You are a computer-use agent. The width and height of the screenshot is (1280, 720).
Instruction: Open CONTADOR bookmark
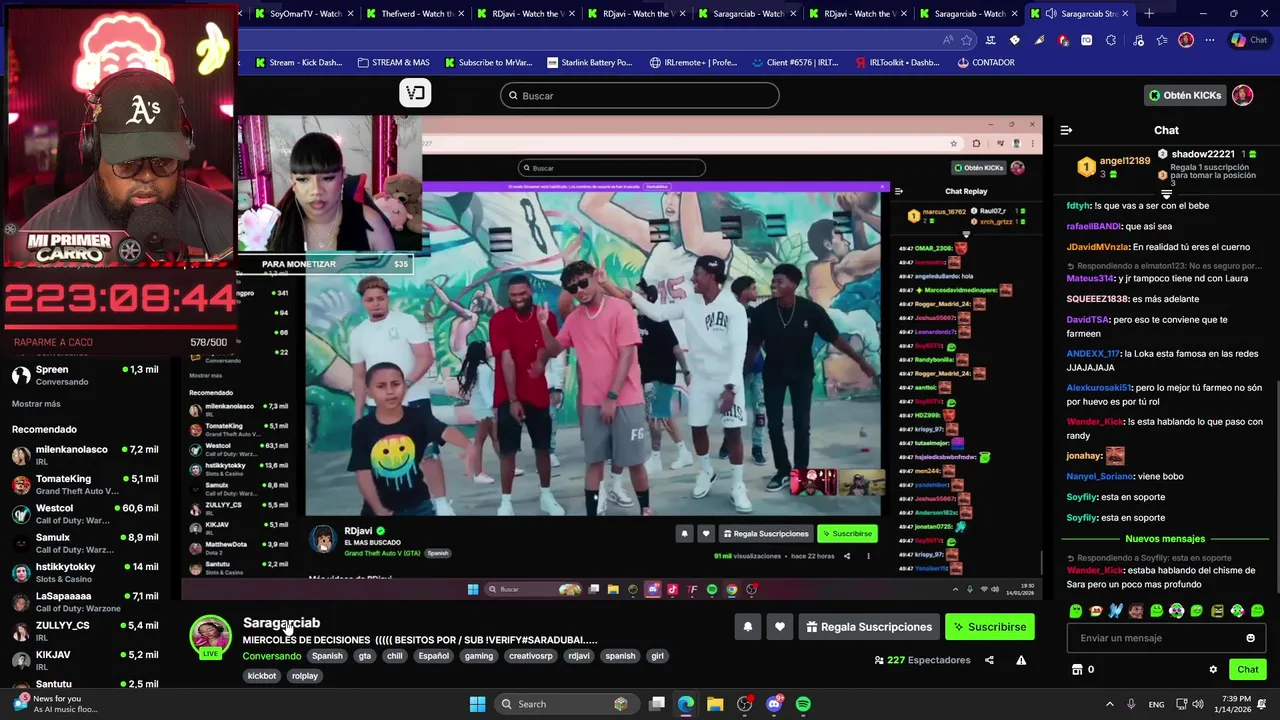pyautogui.click(x=985, y=62)
